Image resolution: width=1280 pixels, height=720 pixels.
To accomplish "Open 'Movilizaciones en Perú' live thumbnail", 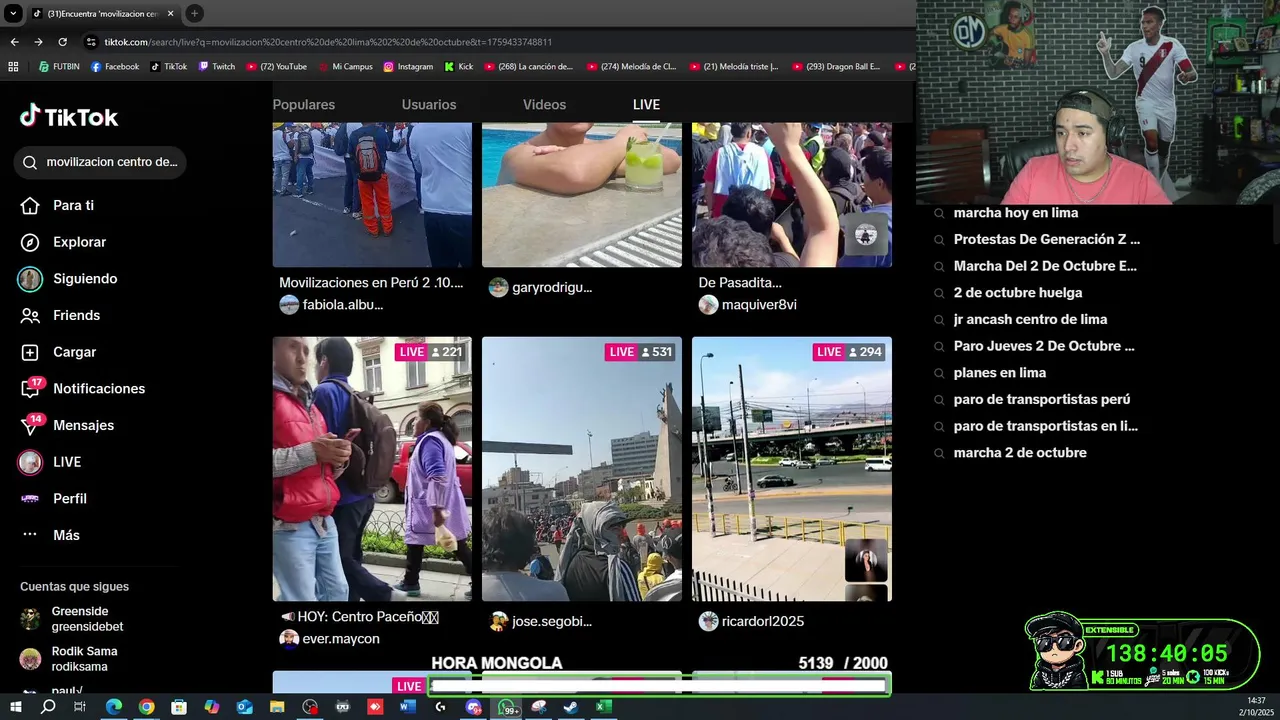I will coord(372,195).
